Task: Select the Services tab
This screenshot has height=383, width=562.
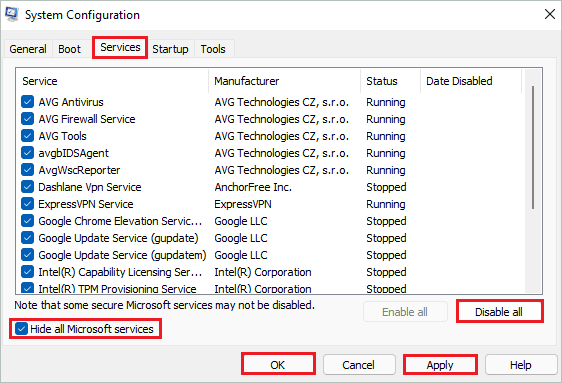Action: point(120,47)
